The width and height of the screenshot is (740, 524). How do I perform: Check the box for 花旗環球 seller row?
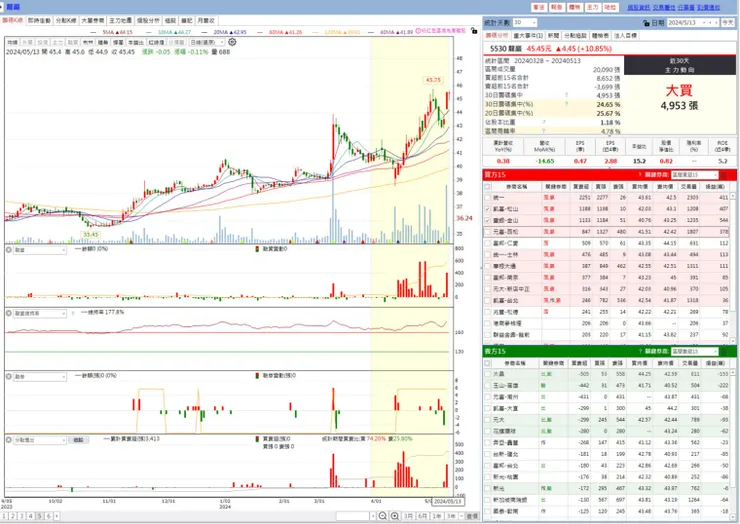point(487,431)
